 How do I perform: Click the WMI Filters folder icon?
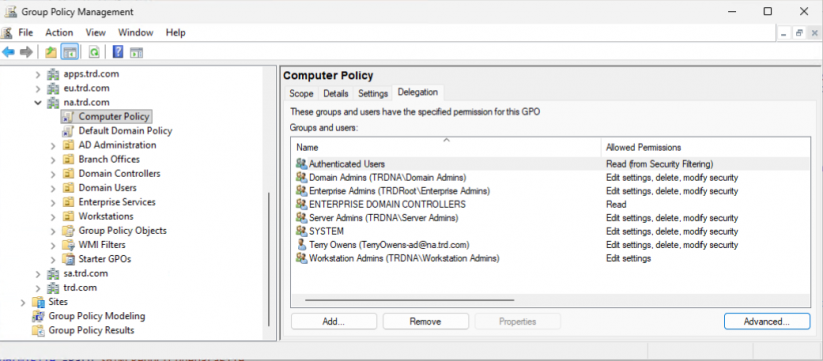(x=68, y=245)
